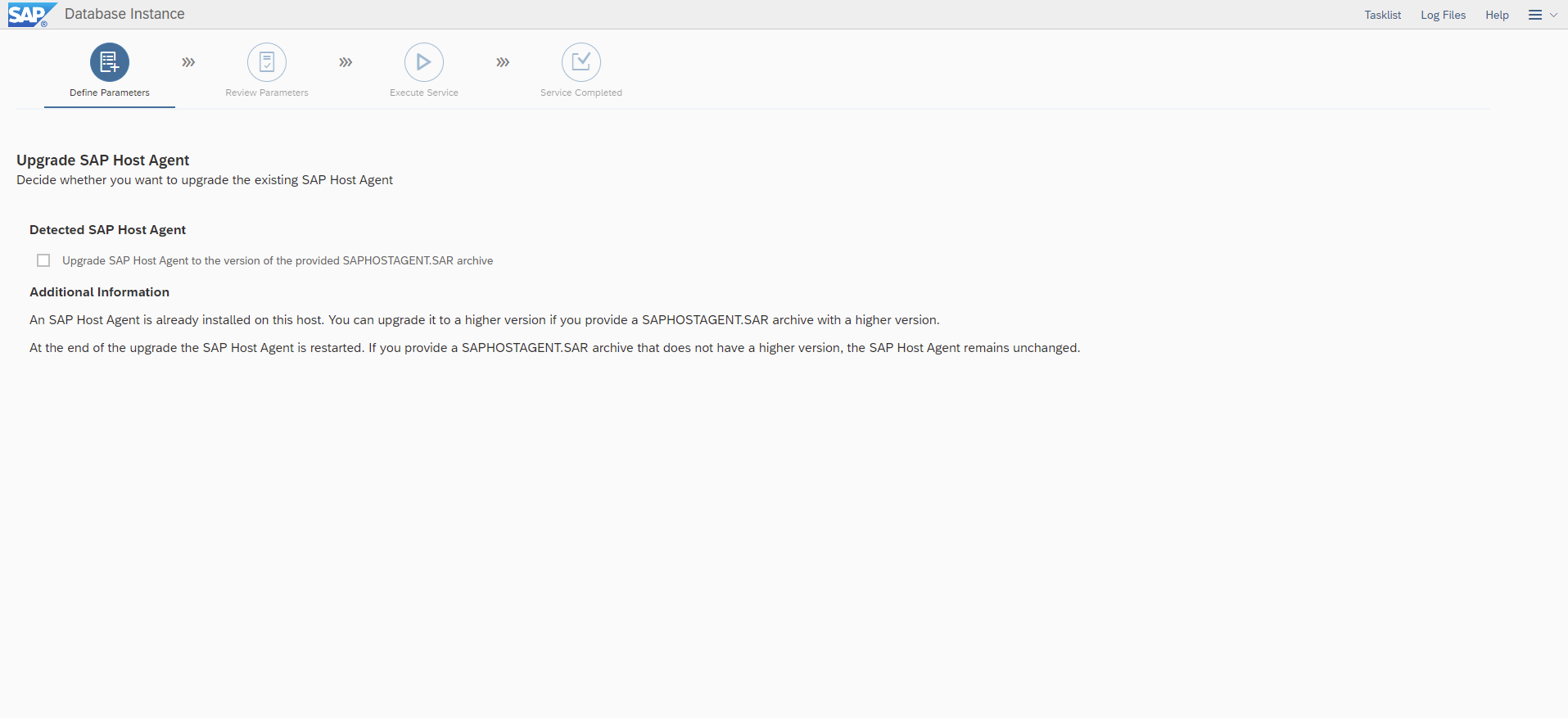Click sentence starting 'An SAP Host Agent is already'
Image resolution: width=1568 pixels, height=718 pixels.
tap(485, 320)
